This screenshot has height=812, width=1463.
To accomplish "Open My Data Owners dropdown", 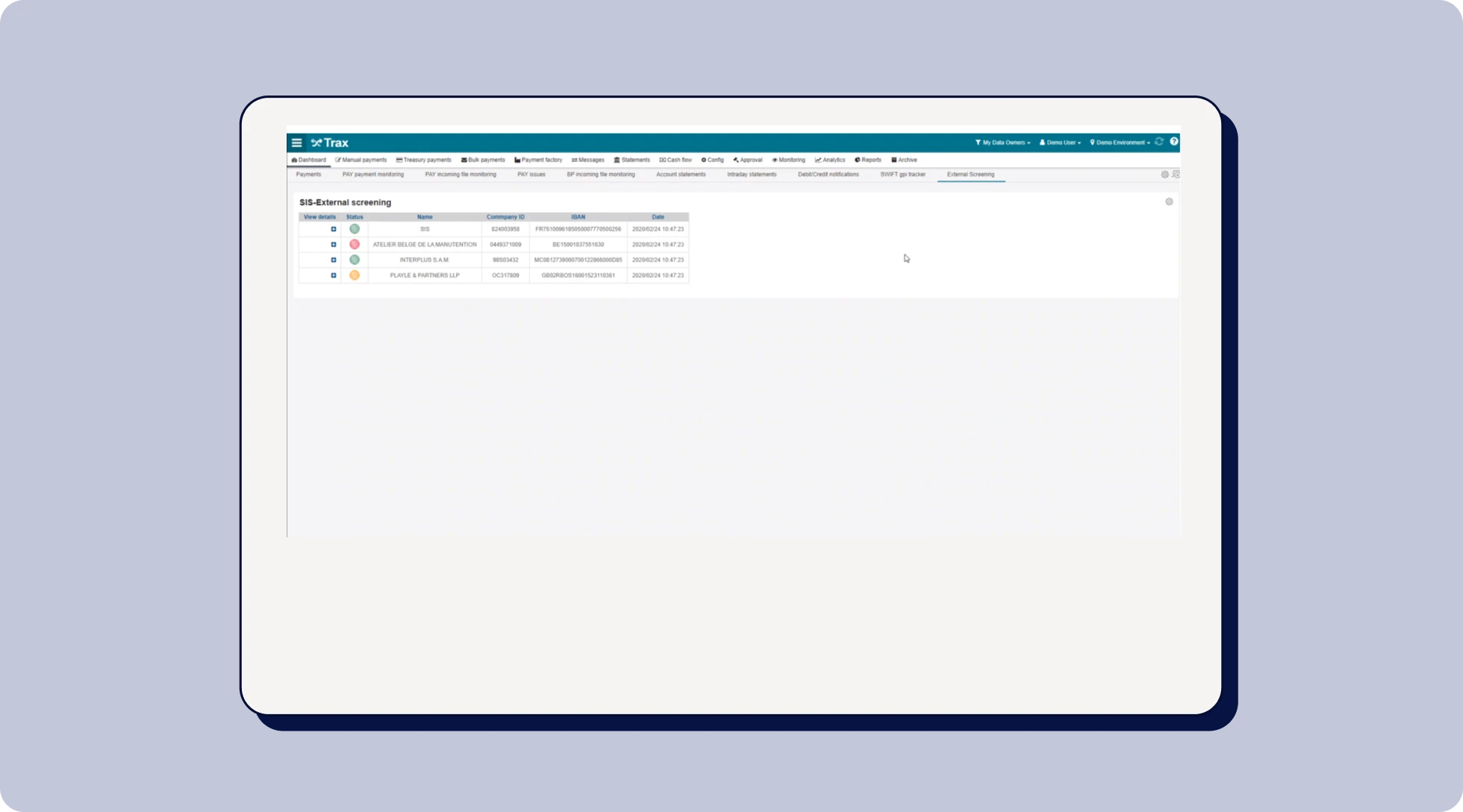I will click(1002, 143).
